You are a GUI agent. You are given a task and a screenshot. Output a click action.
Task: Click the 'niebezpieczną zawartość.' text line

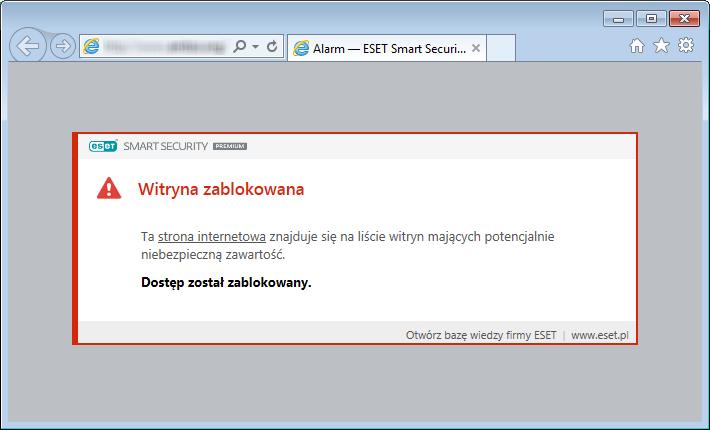(x=213, y=255)
